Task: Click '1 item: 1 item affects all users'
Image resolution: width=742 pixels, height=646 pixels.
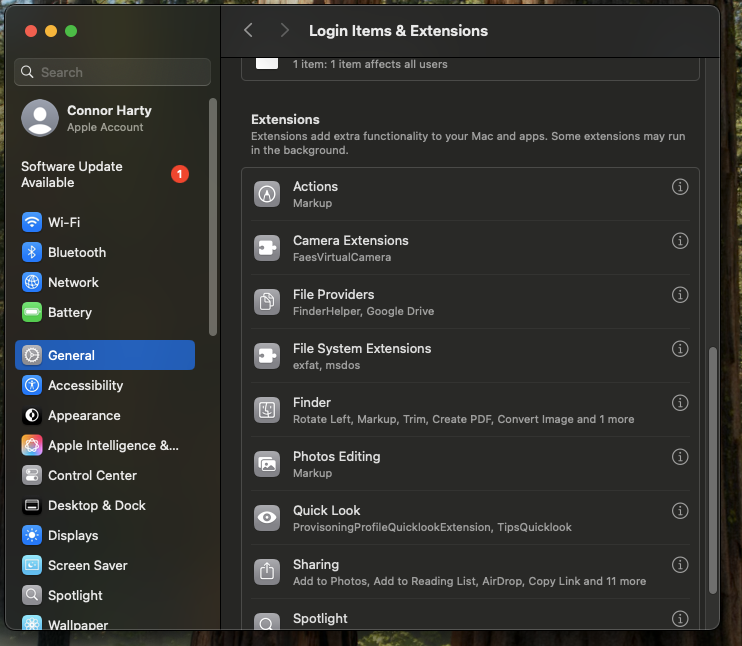Action: pos(370,64)
